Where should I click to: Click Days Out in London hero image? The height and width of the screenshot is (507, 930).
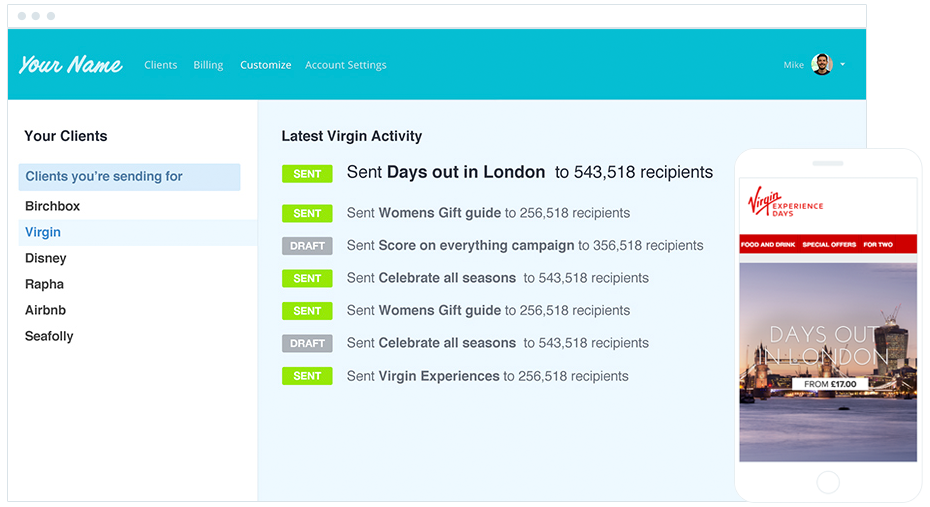coord(828,362)
